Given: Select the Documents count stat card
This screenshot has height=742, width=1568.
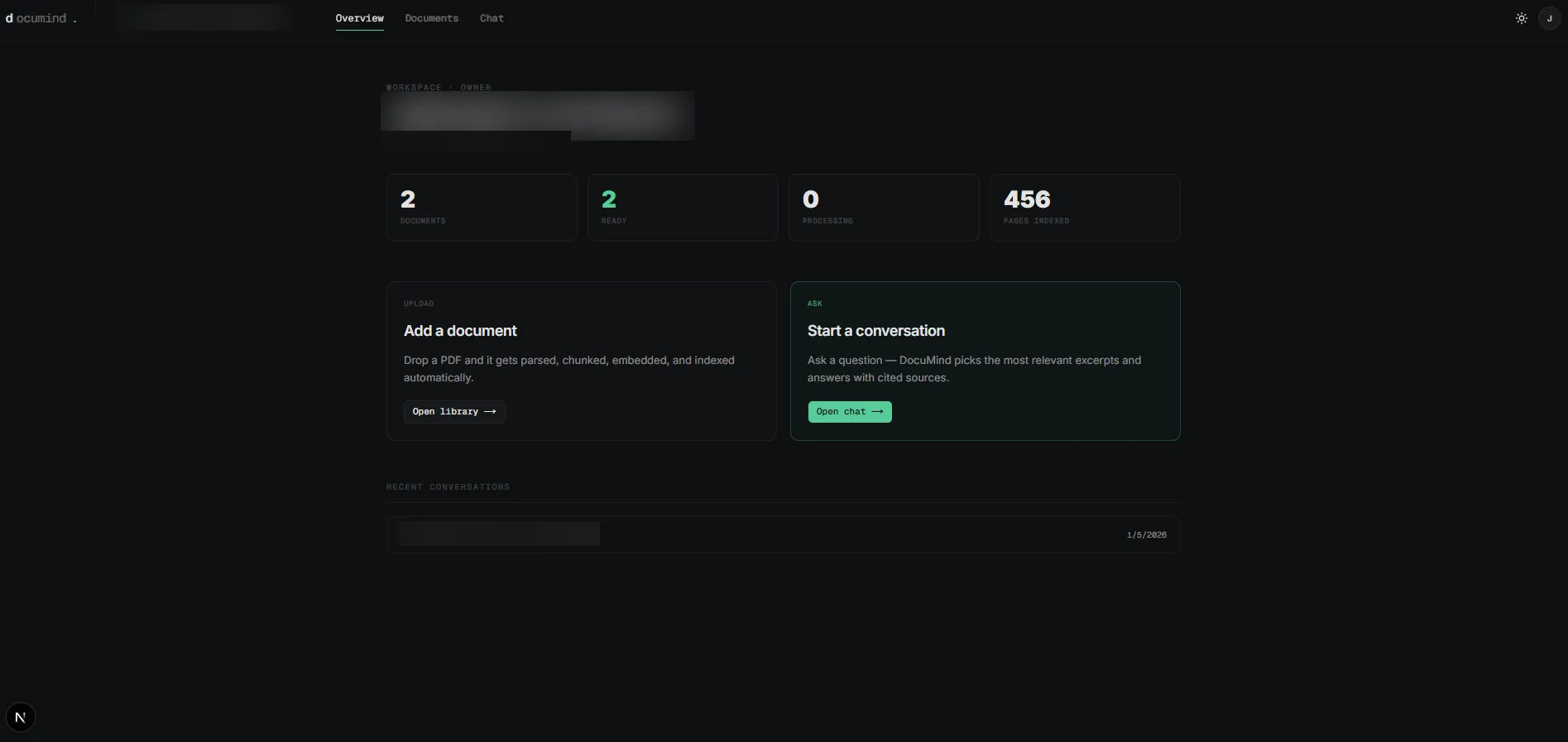Looking at the screenshot, I should coord(482,208).
